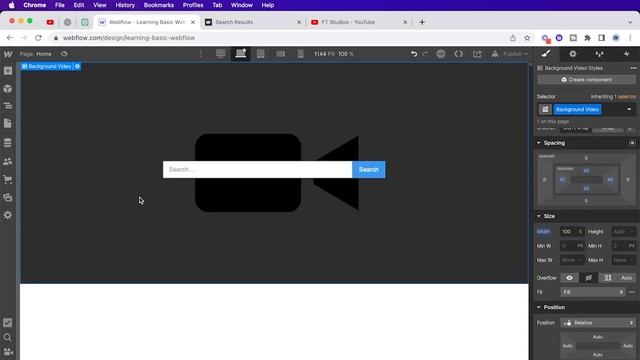Open the Navigator panel
Viewport: 640px width, 360px height.
coord(8,106)
